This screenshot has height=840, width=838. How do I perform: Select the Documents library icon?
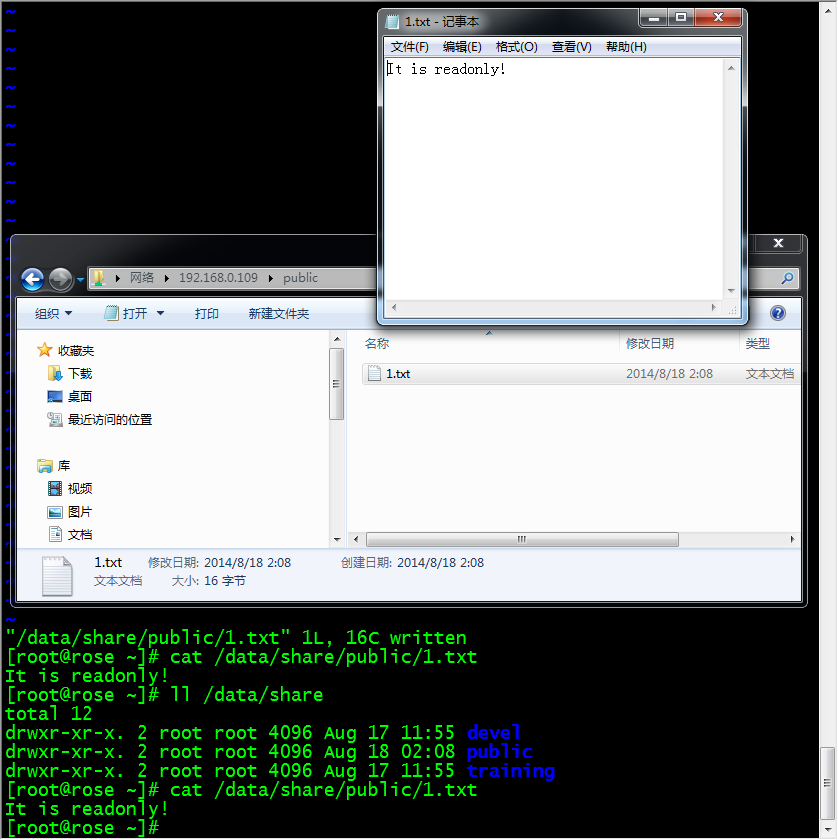[x=55, y=535]
